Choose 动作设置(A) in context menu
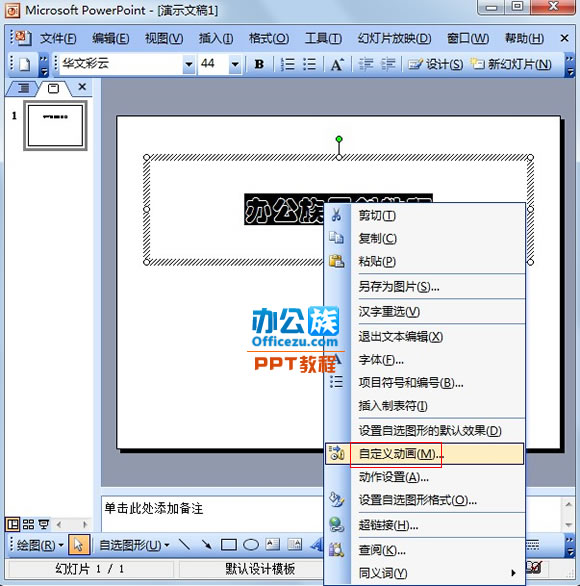This screenshot has height=586, width=580. (x=424, y=477)
